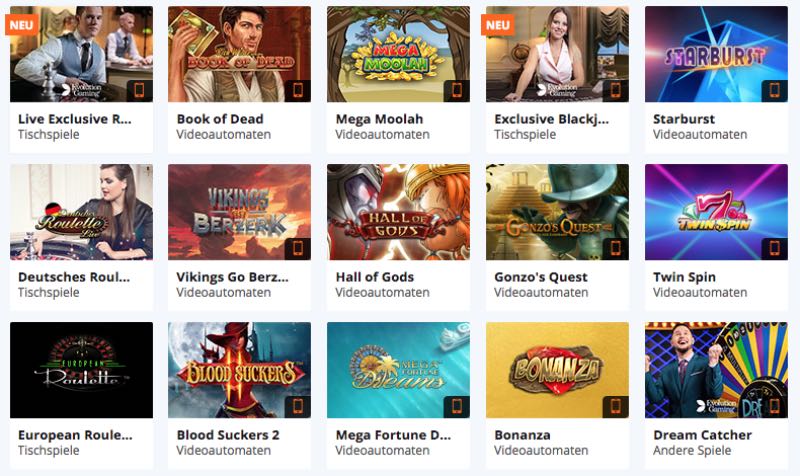Click the NEU badge on Live Exclusive Roulette
The image size is (800, 476).
[21, 25]
